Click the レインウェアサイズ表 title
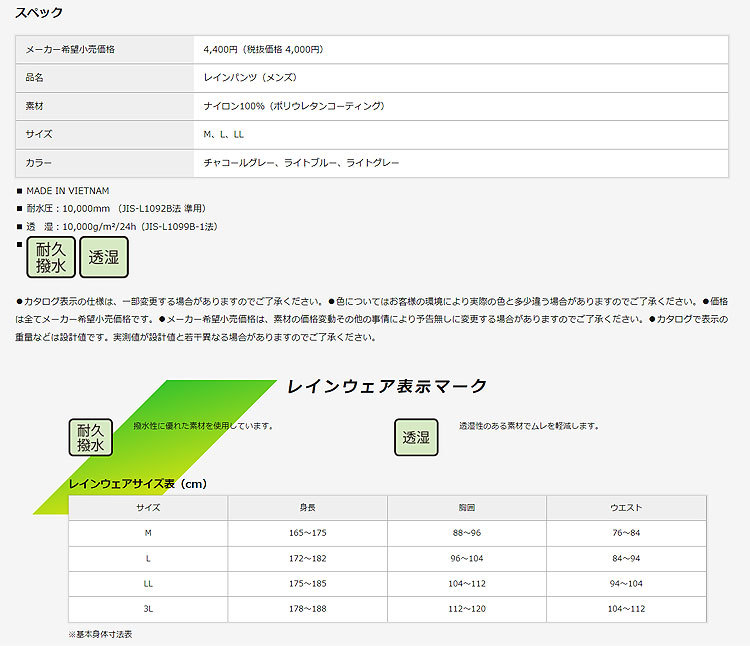Viewport: 750px width, 646px height. point(137,483)
